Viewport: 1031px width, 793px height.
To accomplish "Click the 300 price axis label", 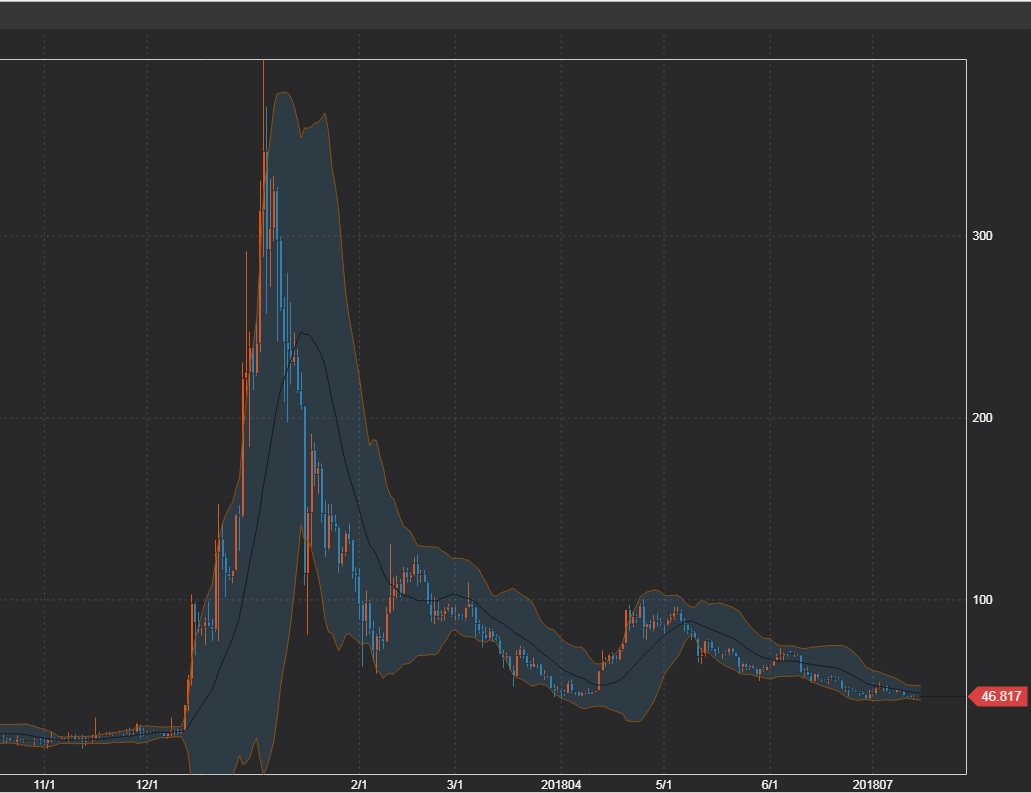I will tap(982, 236).
